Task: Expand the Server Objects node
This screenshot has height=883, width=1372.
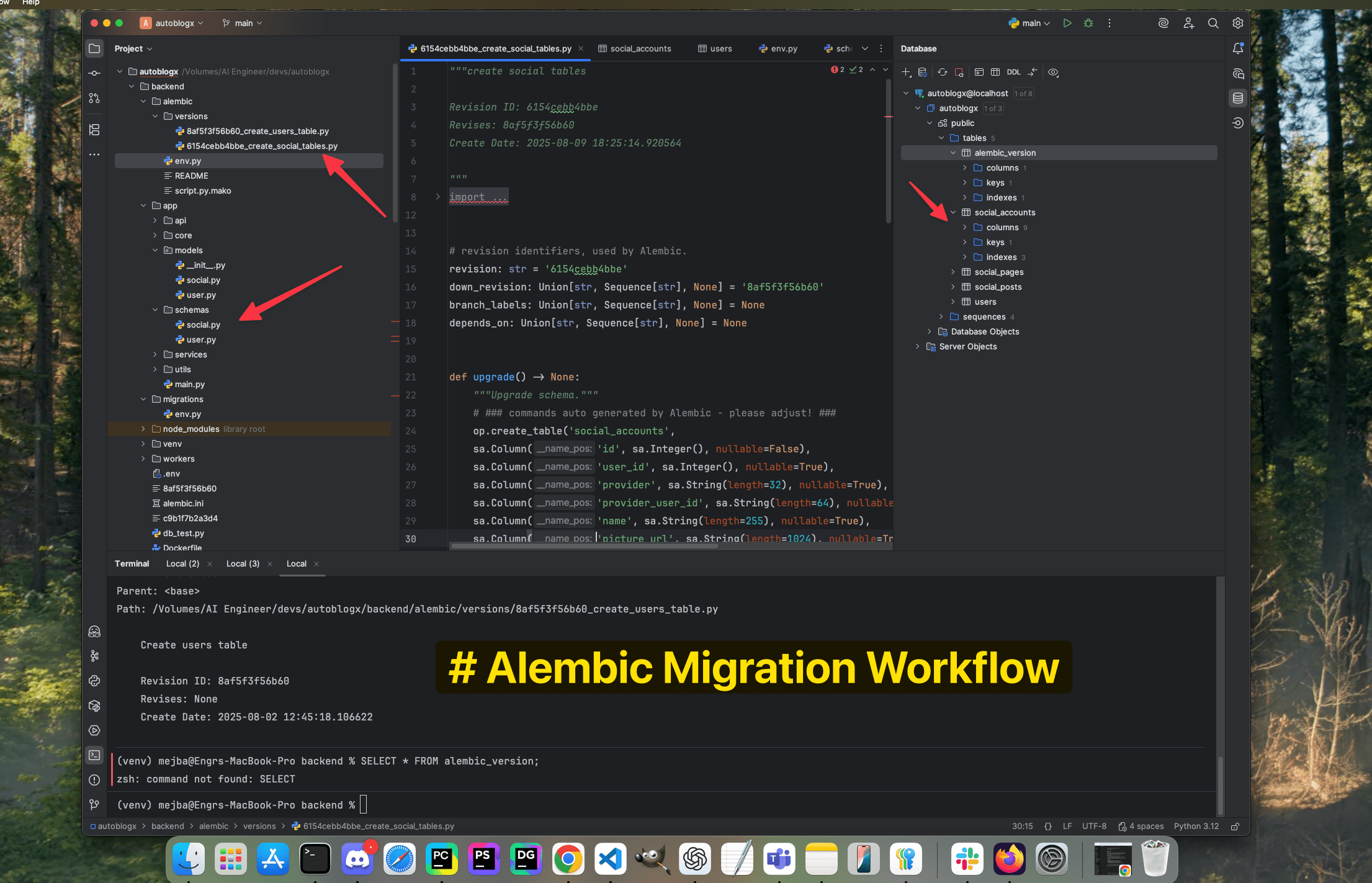Action: pos(918,347)
